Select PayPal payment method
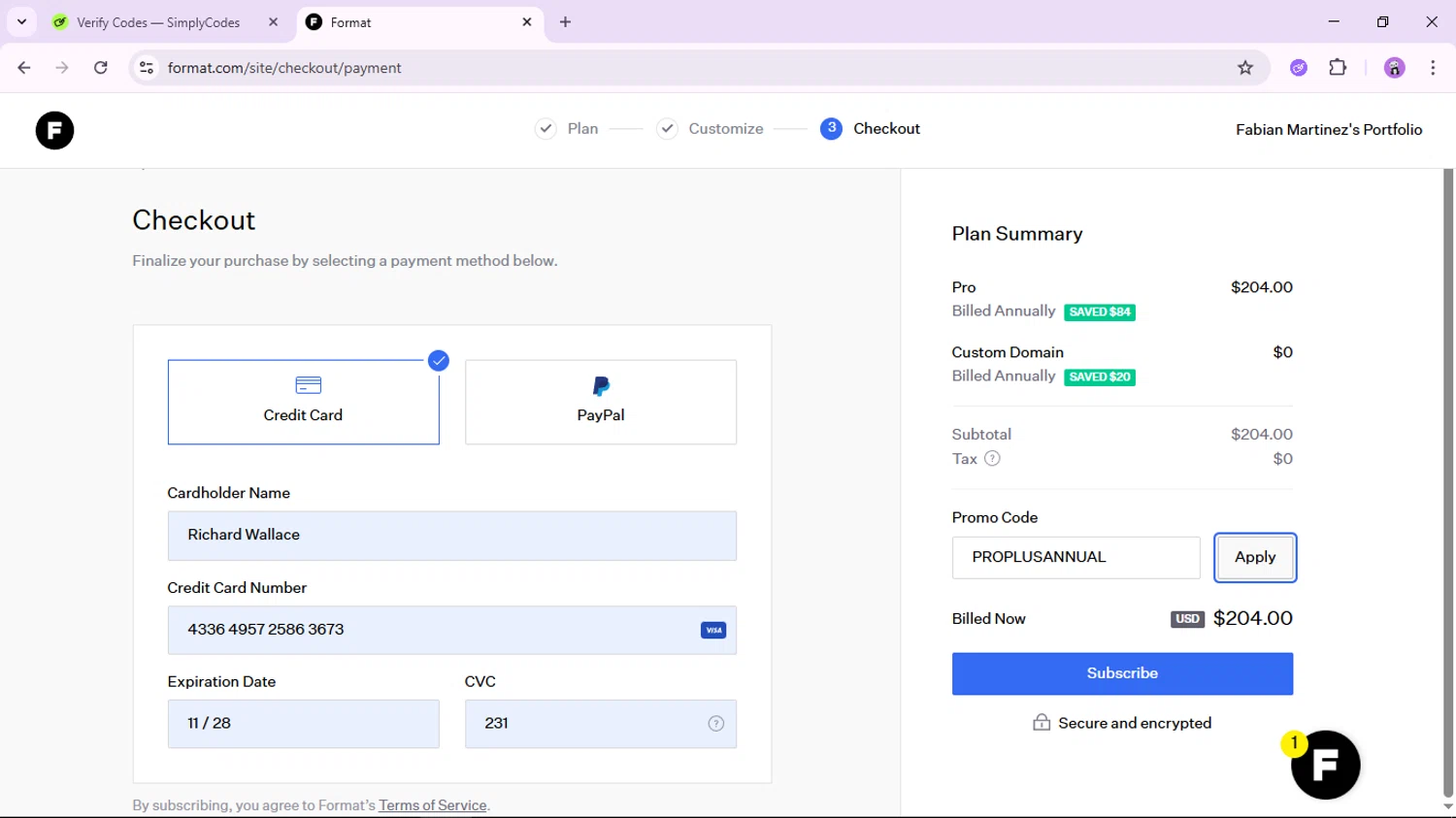This screenshot has width=1456, height=818. click(601, 402)
